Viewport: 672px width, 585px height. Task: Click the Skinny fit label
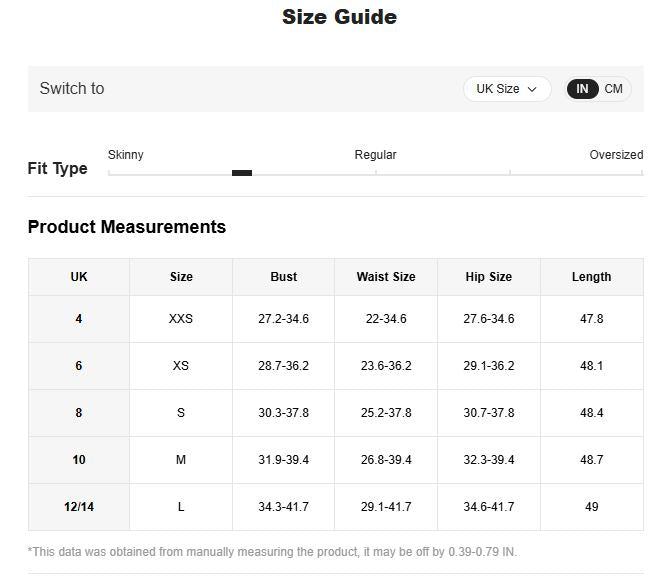point(126,155)
